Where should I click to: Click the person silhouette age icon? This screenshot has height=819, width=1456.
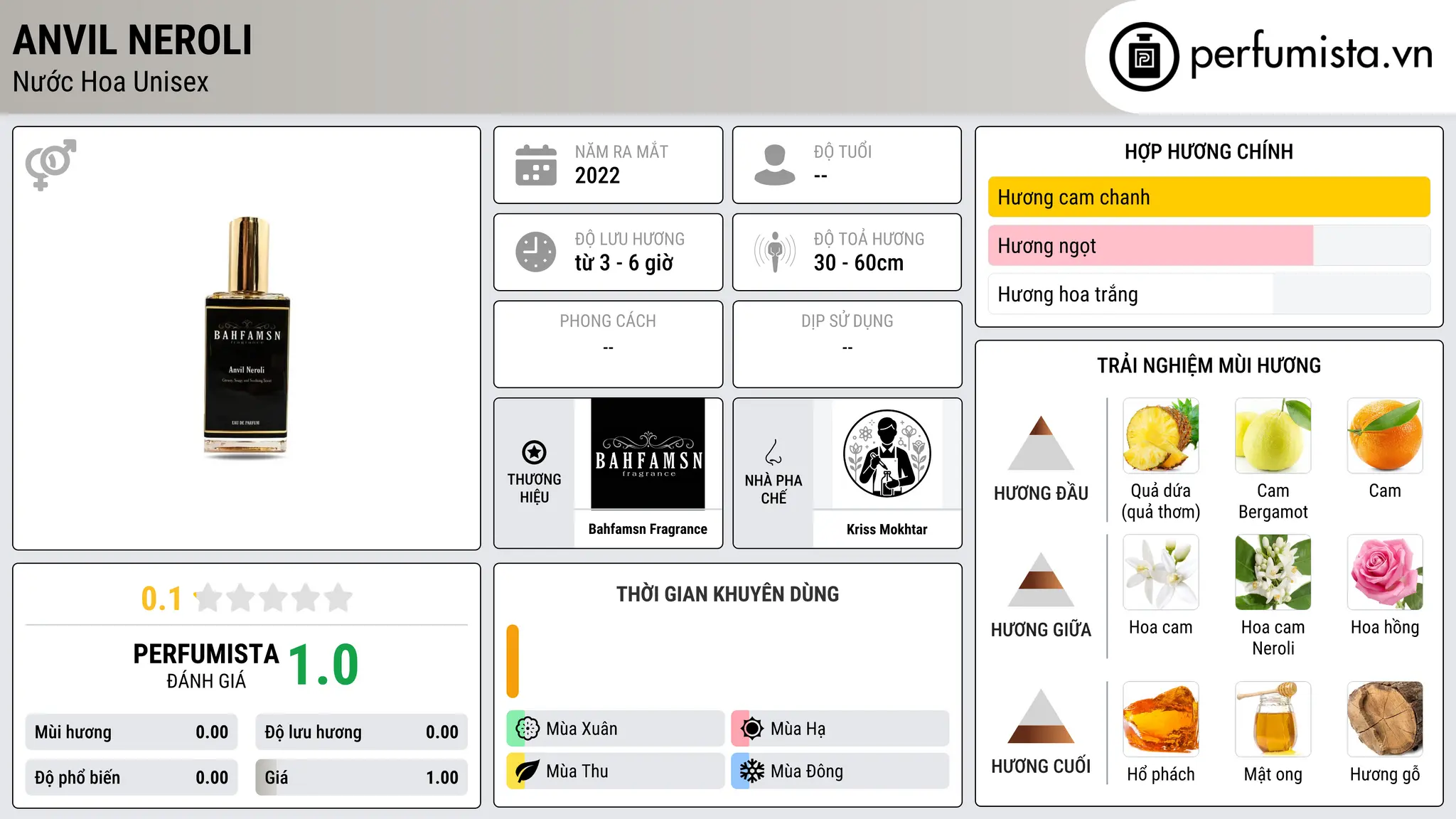pyautogui.click(x=775, y=165)
